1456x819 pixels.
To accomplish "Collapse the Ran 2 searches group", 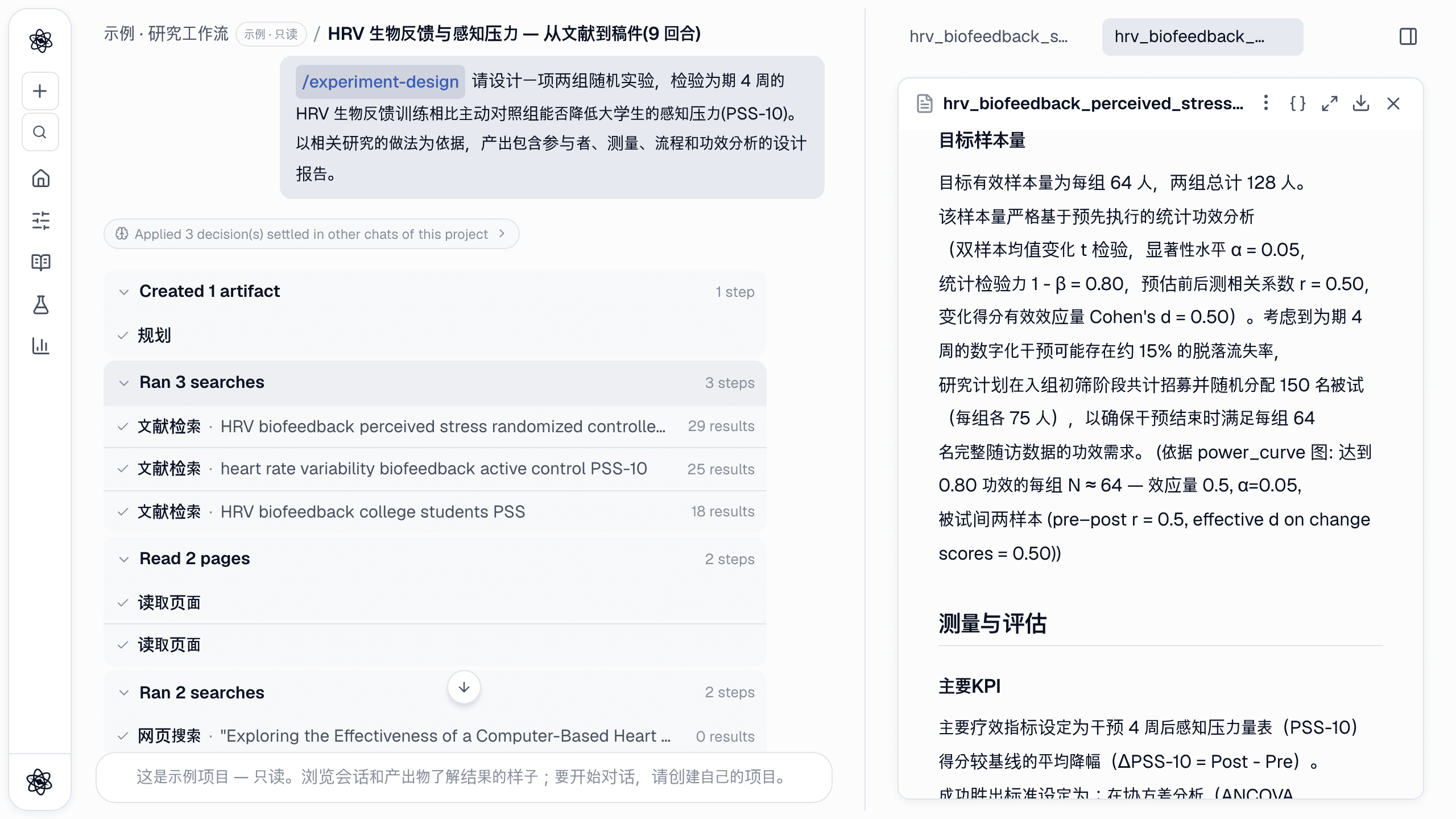I will click(x=435, y=692).
